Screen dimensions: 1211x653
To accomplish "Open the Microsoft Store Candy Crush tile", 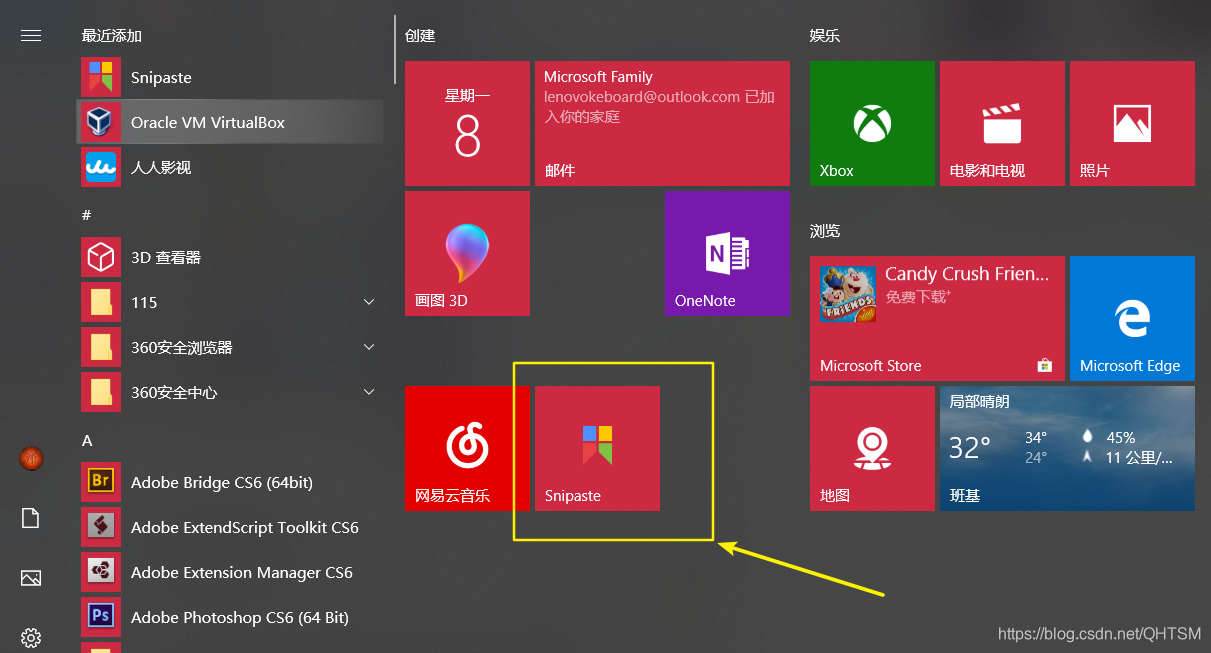I will 937,318.
